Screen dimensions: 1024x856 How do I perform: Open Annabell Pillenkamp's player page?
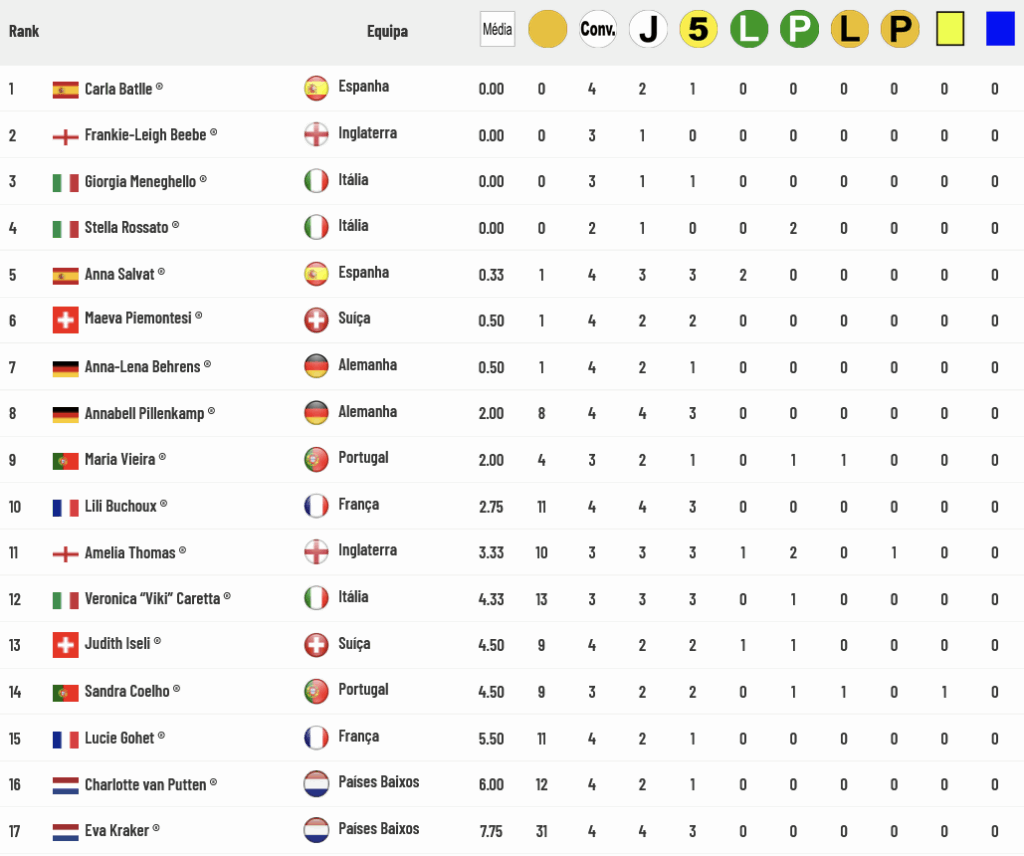pos(144,413)
